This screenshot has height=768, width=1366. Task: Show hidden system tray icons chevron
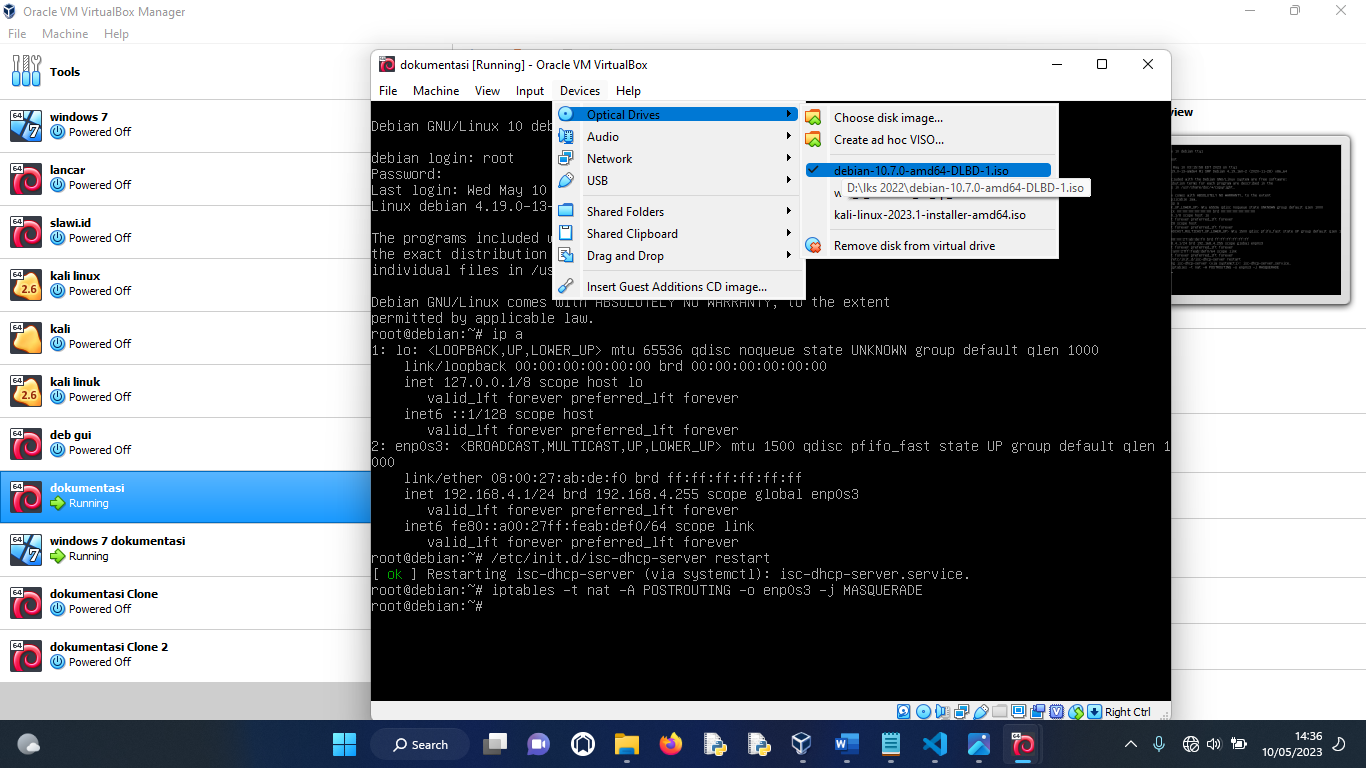(1131, 744)
